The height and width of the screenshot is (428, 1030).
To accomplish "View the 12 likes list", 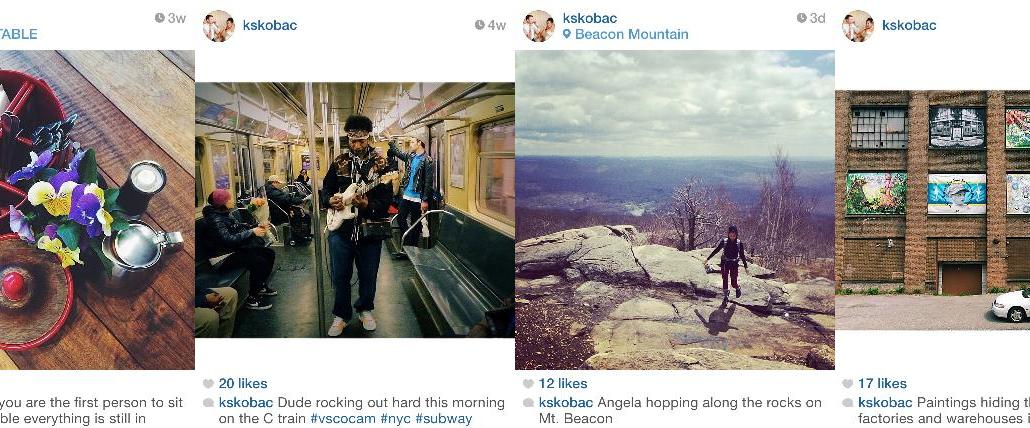I will (x=563, y=383).
